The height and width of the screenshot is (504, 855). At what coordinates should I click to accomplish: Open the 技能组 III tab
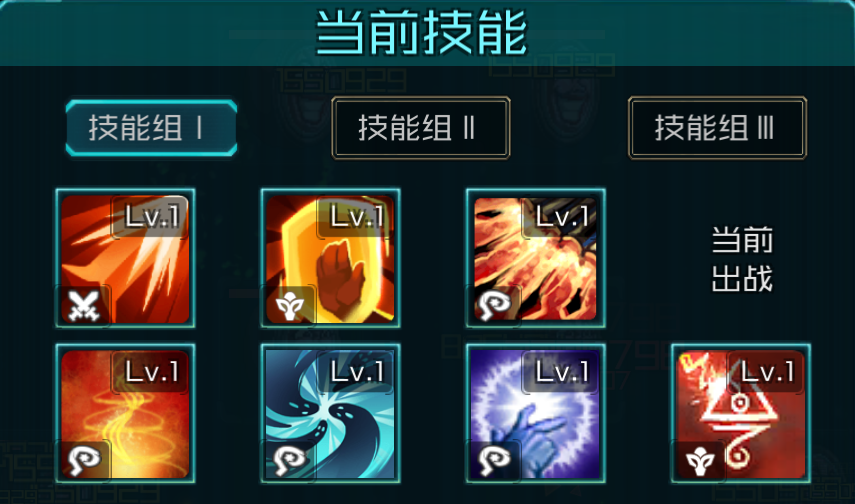717,128
